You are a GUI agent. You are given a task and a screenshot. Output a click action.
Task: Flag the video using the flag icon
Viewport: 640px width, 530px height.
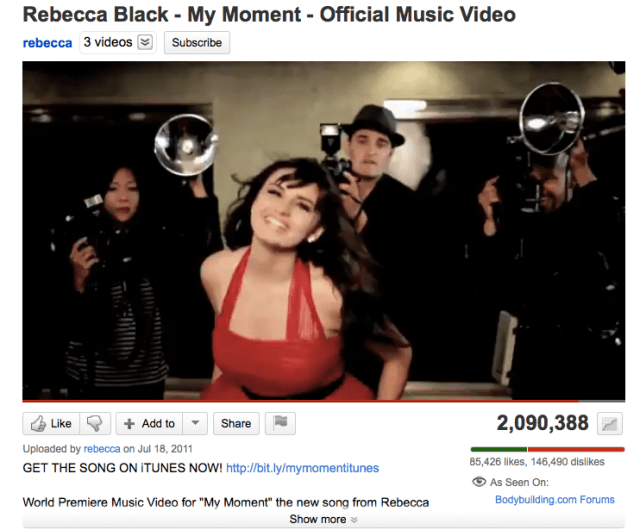coord(280,423)
